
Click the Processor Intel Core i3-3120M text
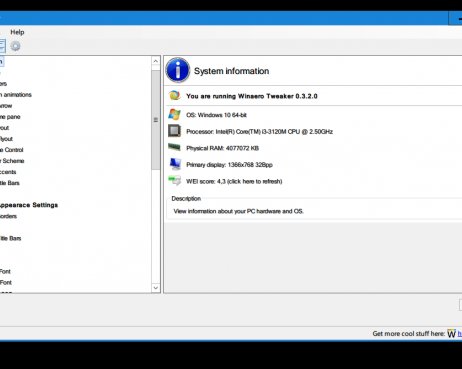tap(259, 132)
